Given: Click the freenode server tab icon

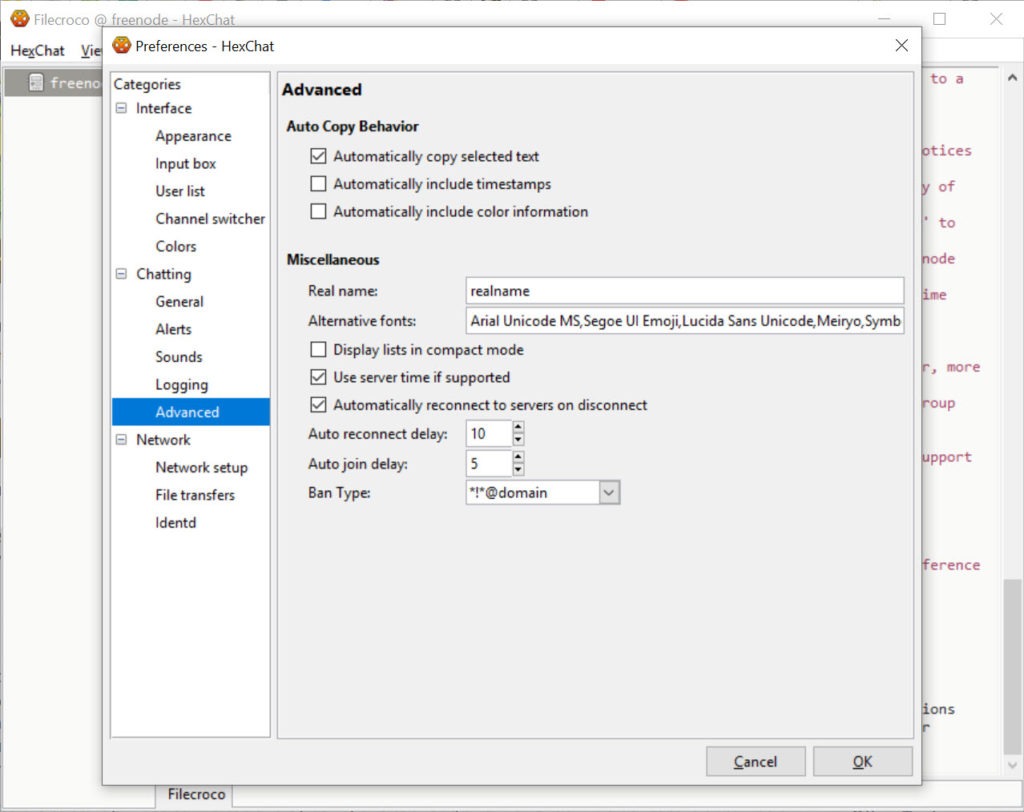Looking at the screenshot, I should point(36,82).
